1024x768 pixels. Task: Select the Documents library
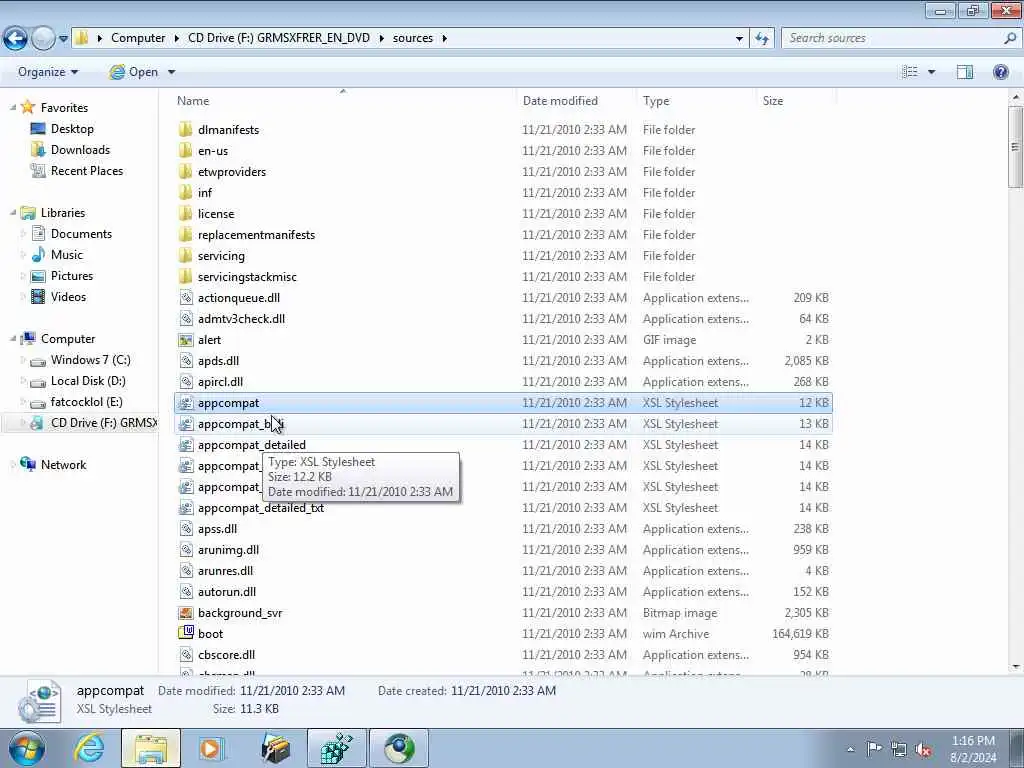point(81,234)
